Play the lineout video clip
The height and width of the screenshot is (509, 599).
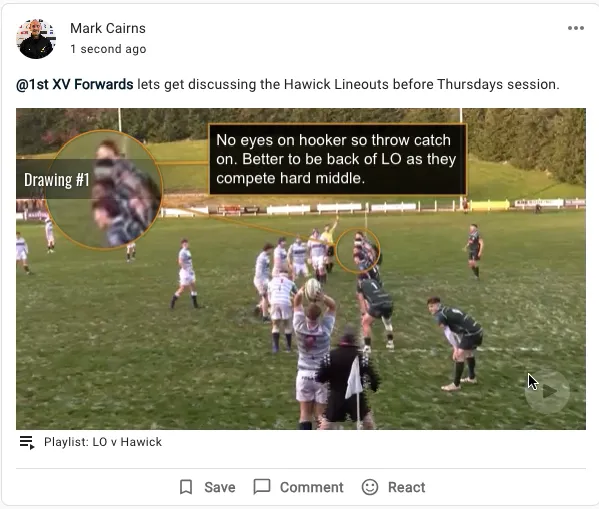click(547, 391)
